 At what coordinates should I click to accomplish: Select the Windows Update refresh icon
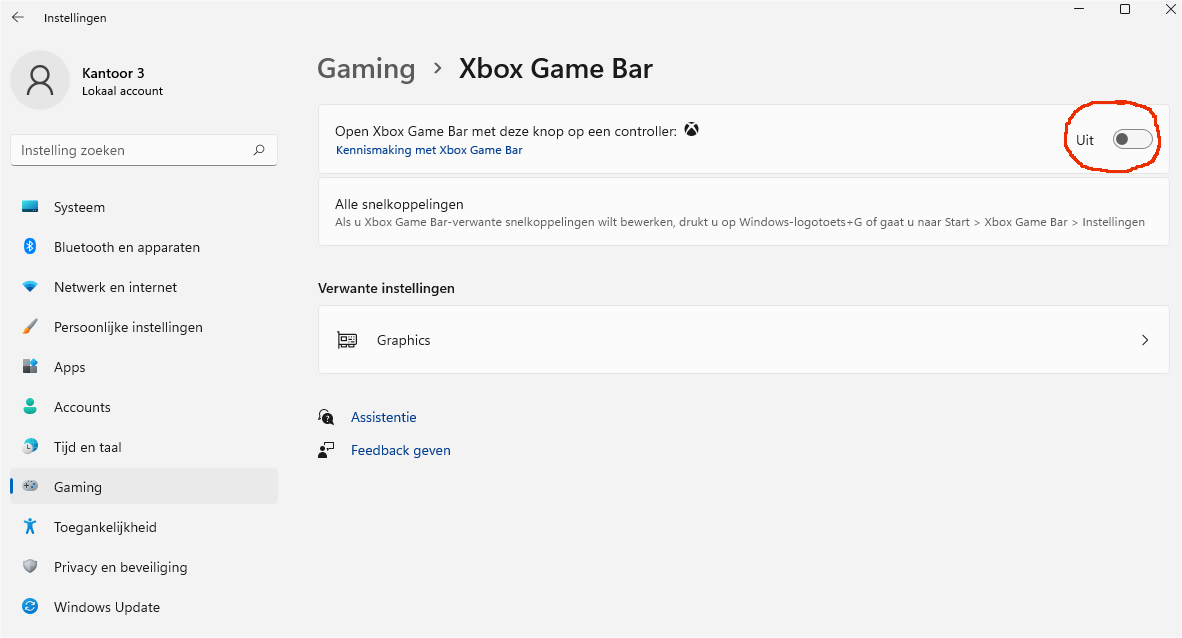(30, 606)
